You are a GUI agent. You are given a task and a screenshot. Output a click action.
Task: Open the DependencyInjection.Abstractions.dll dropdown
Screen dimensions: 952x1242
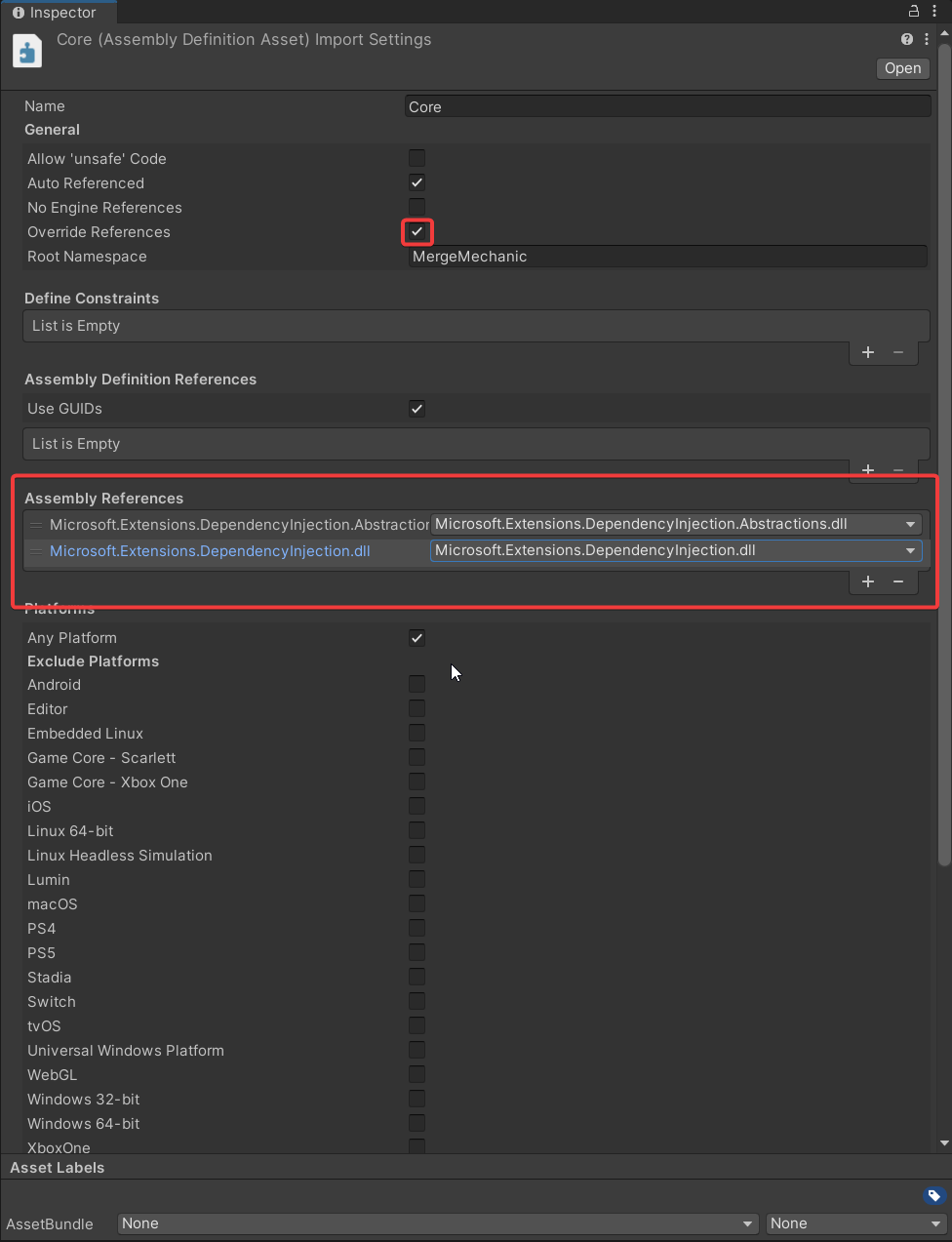676,524
